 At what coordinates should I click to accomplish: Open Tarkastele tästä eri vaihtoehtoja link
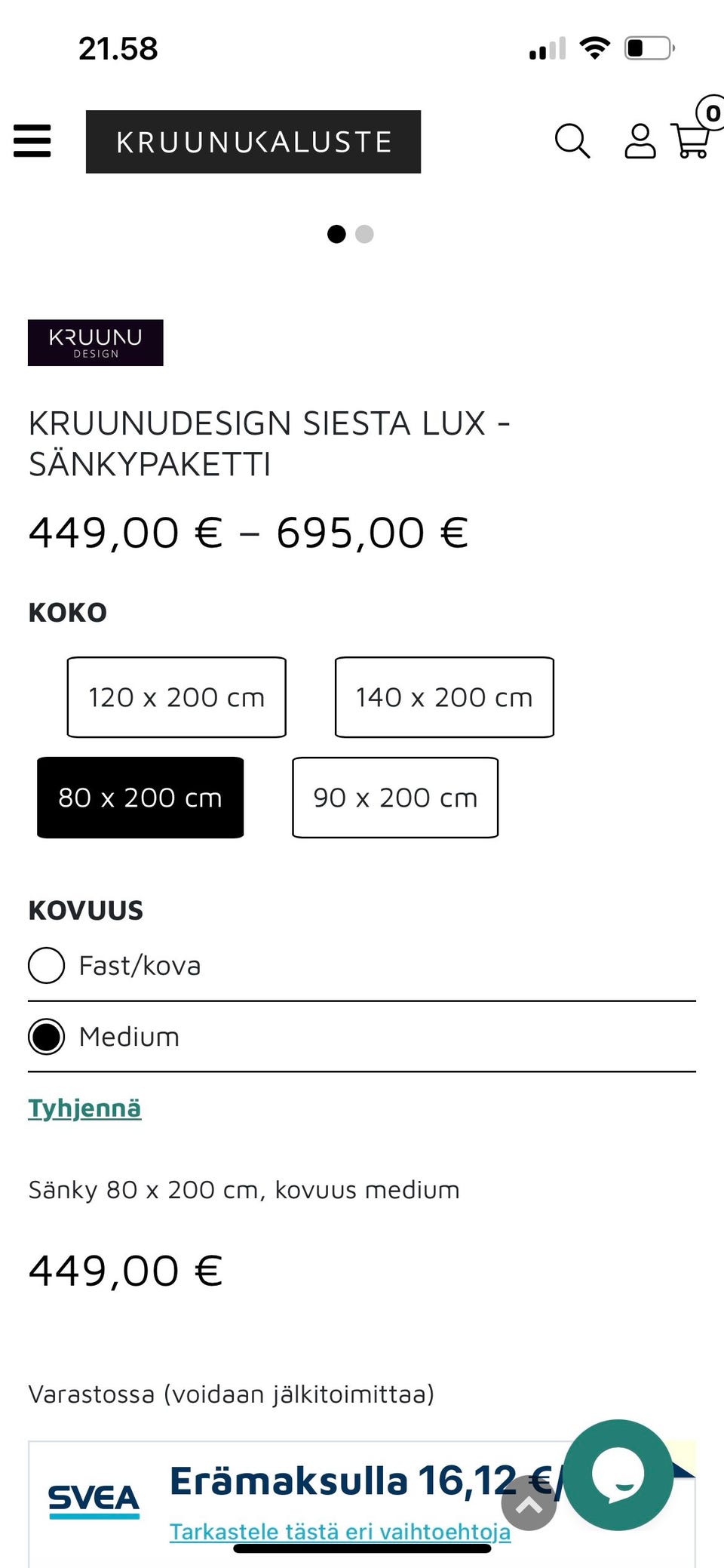[341, 1532]
